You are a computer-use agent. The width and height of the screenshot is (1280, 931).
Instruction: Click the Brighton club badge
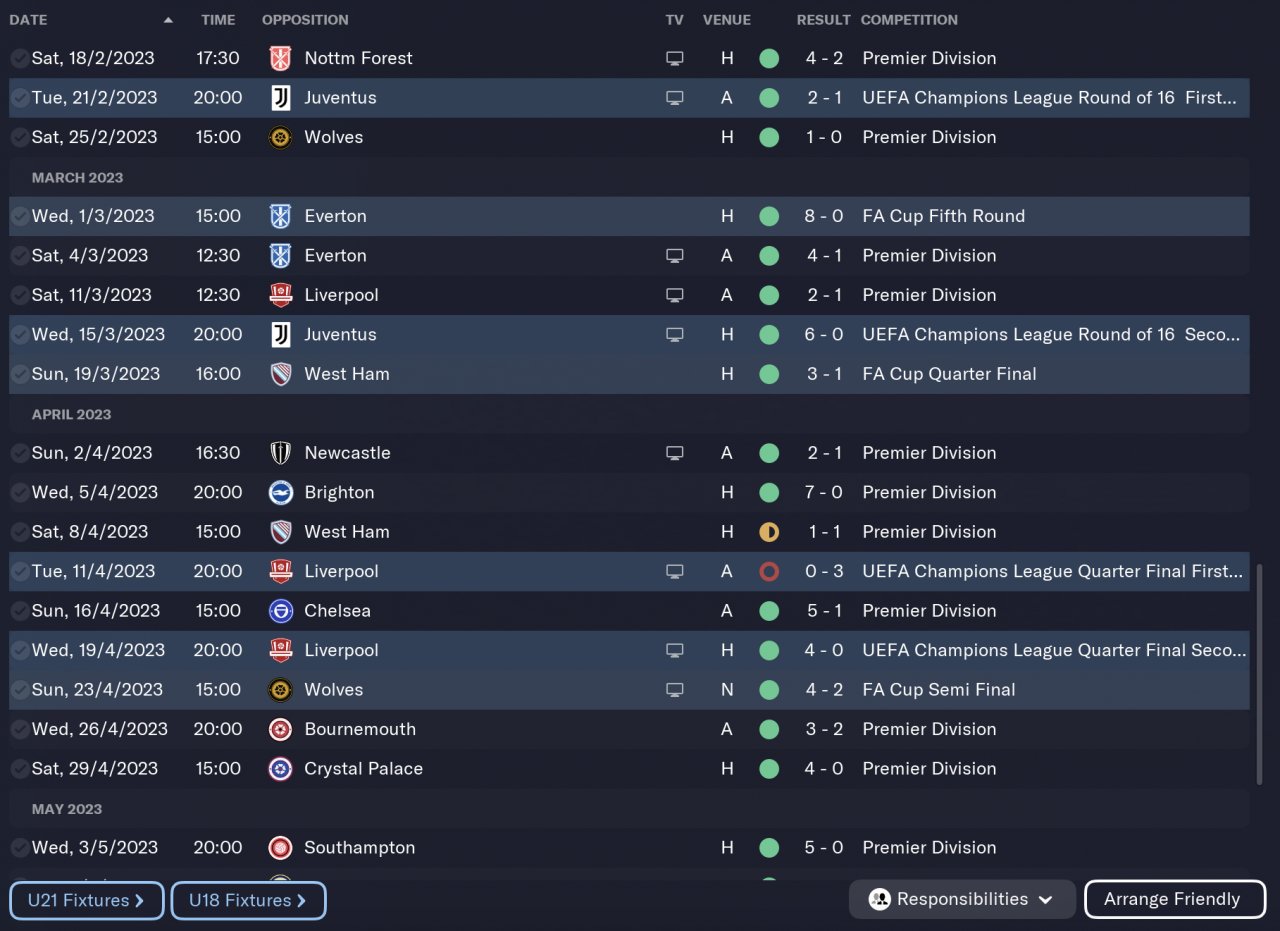(281, 492)
